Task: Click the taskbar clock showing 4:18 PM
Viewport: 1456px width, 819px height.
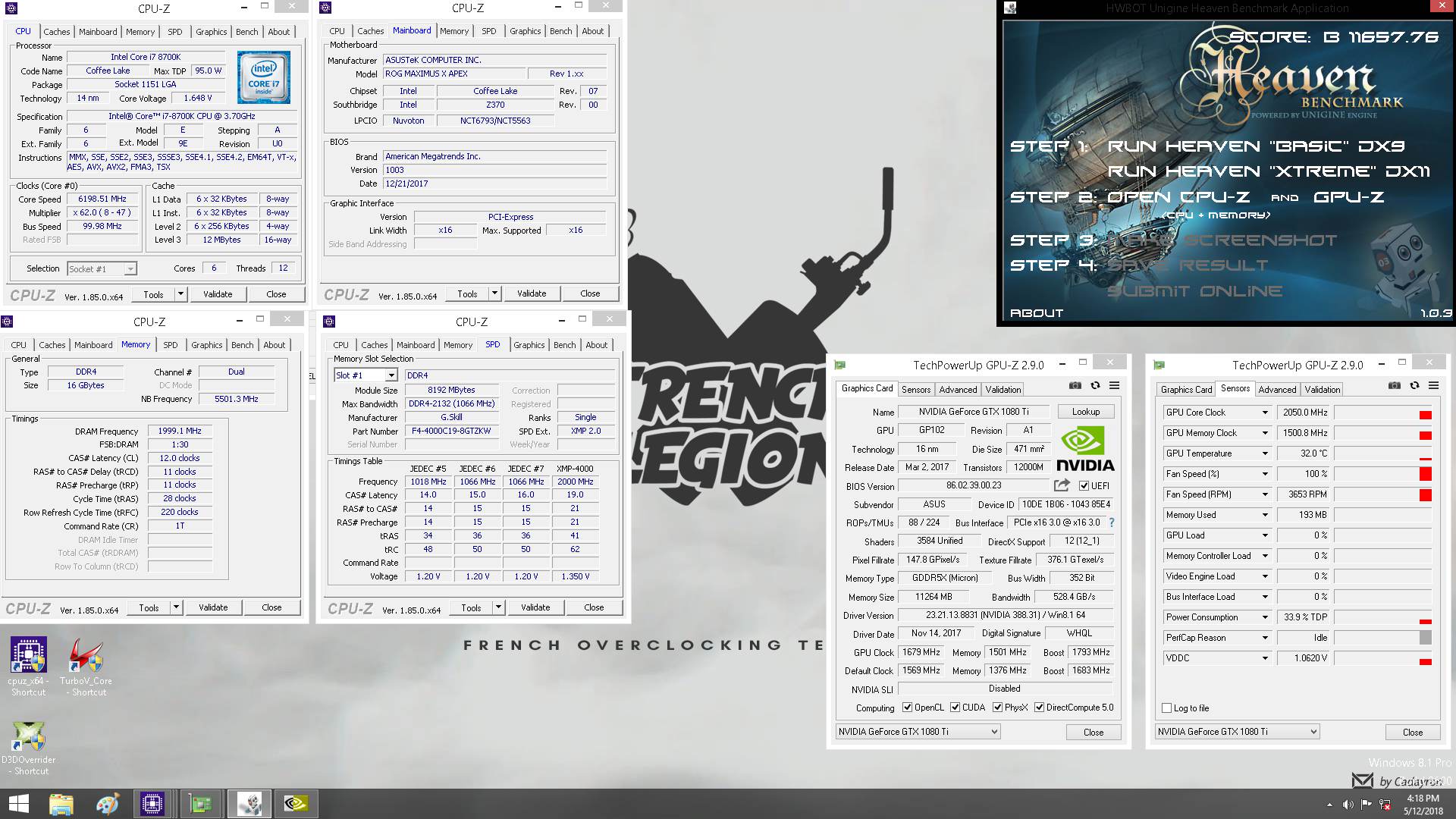Action: pos(1423,799)
